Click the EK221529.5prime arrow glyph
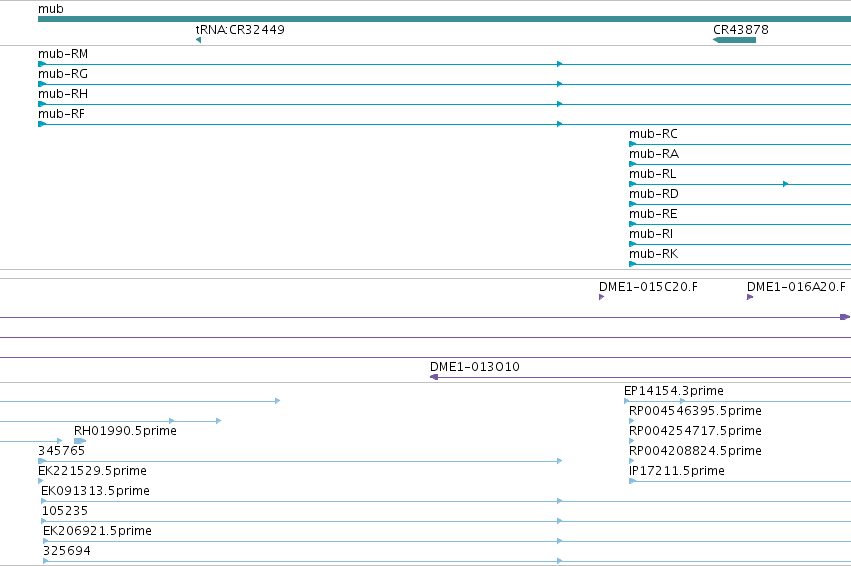Image resolution: width=851 pixels, height=566 pixels. pos(41,481)
